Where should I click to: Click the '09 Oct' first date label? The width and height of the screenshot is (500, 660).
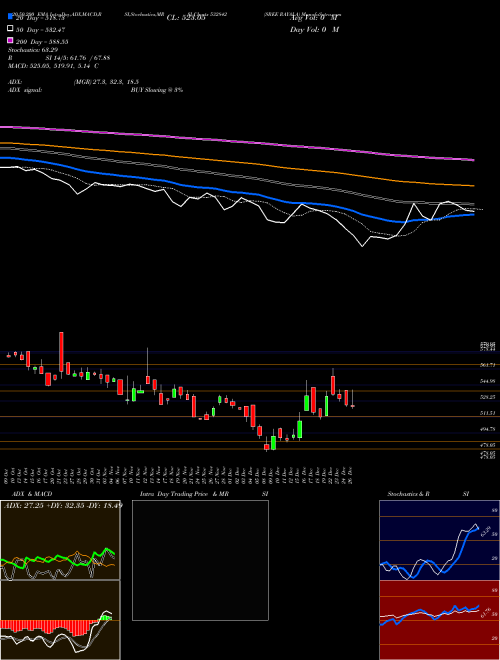[x=6, y=474]
